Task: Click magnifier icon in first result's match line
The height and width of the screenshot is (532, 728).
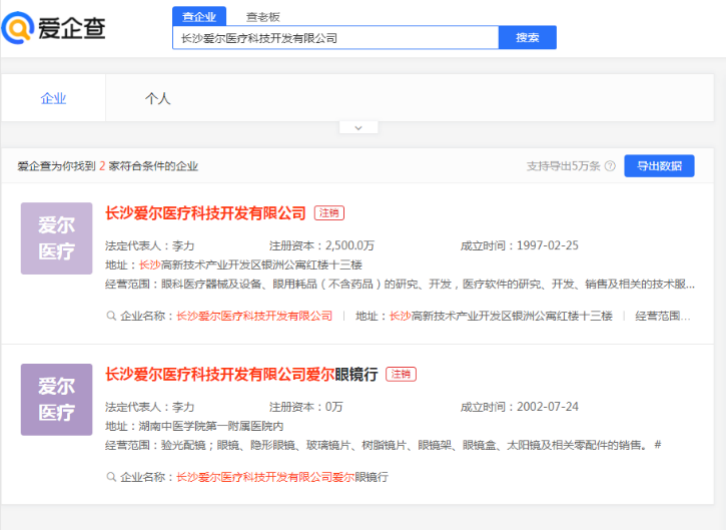Action: coord(111,316)
